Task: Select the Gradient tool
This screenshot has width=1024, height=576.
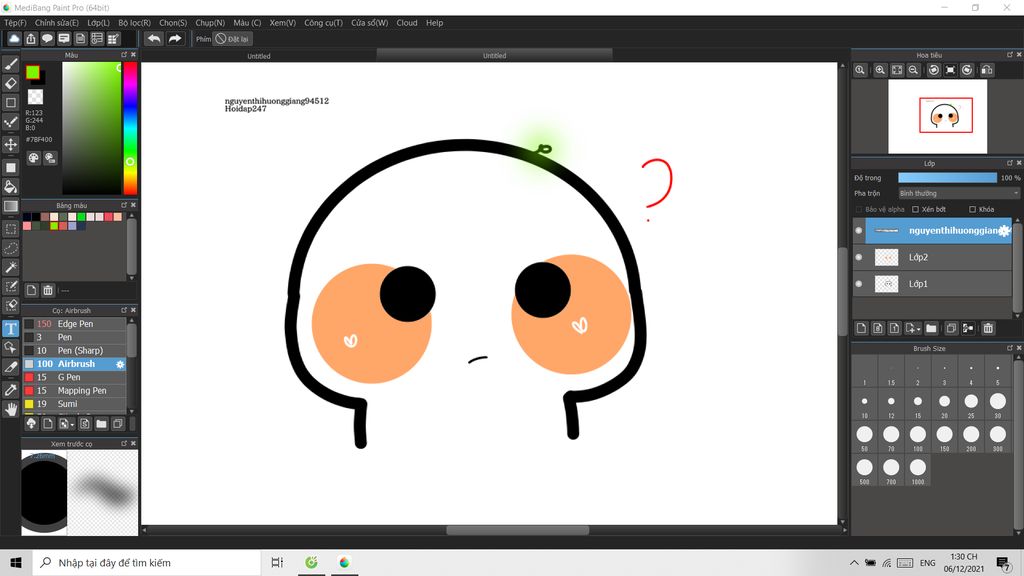Action: tap(10, 206)
